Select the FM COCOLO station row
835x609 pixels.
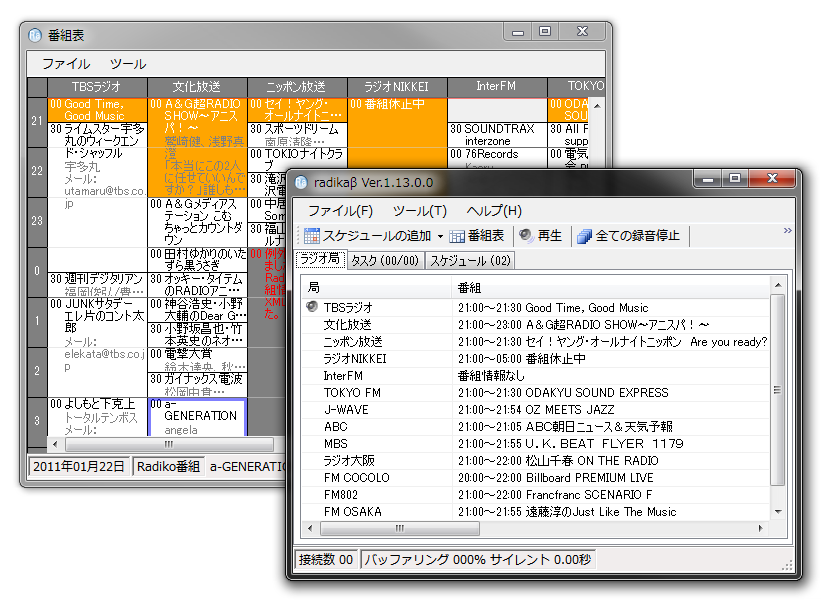point(536,478)
